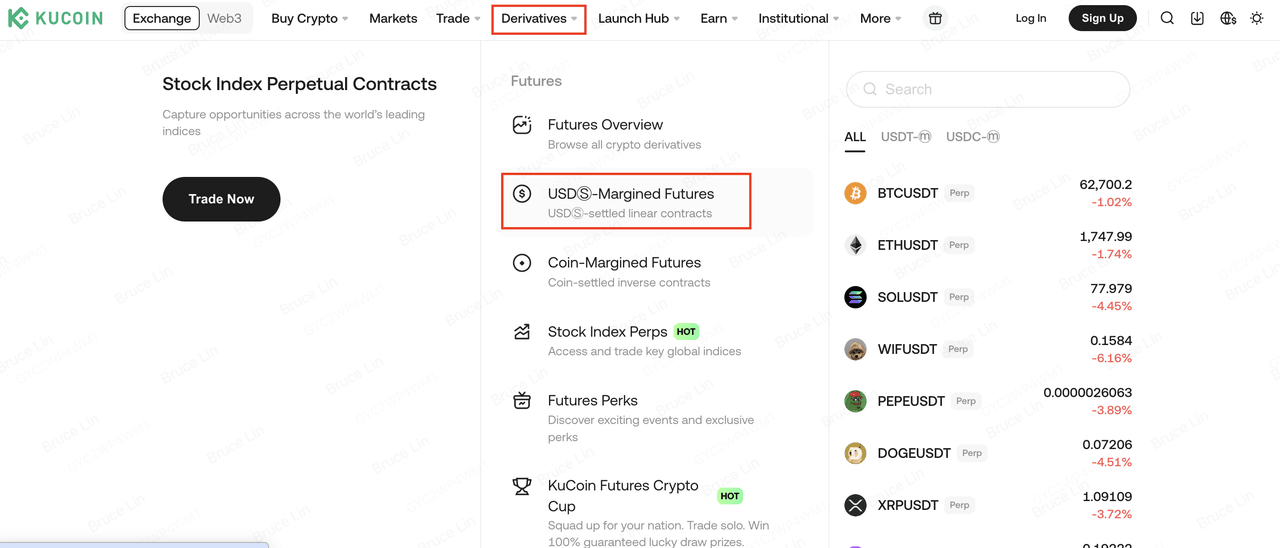Click the Bitcoin coin icon for BTCUSDT
Screen dimensions: 1280x548
[x=855, y=193]
